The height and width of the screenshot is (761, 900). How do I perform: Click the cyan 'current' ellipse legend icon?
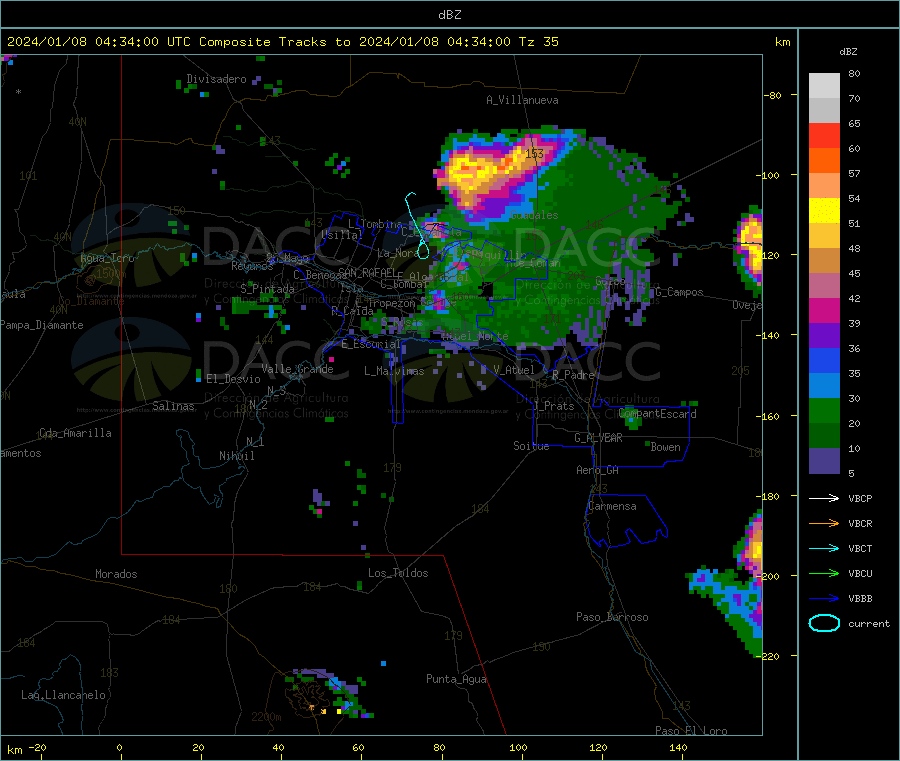coord(824,623)
